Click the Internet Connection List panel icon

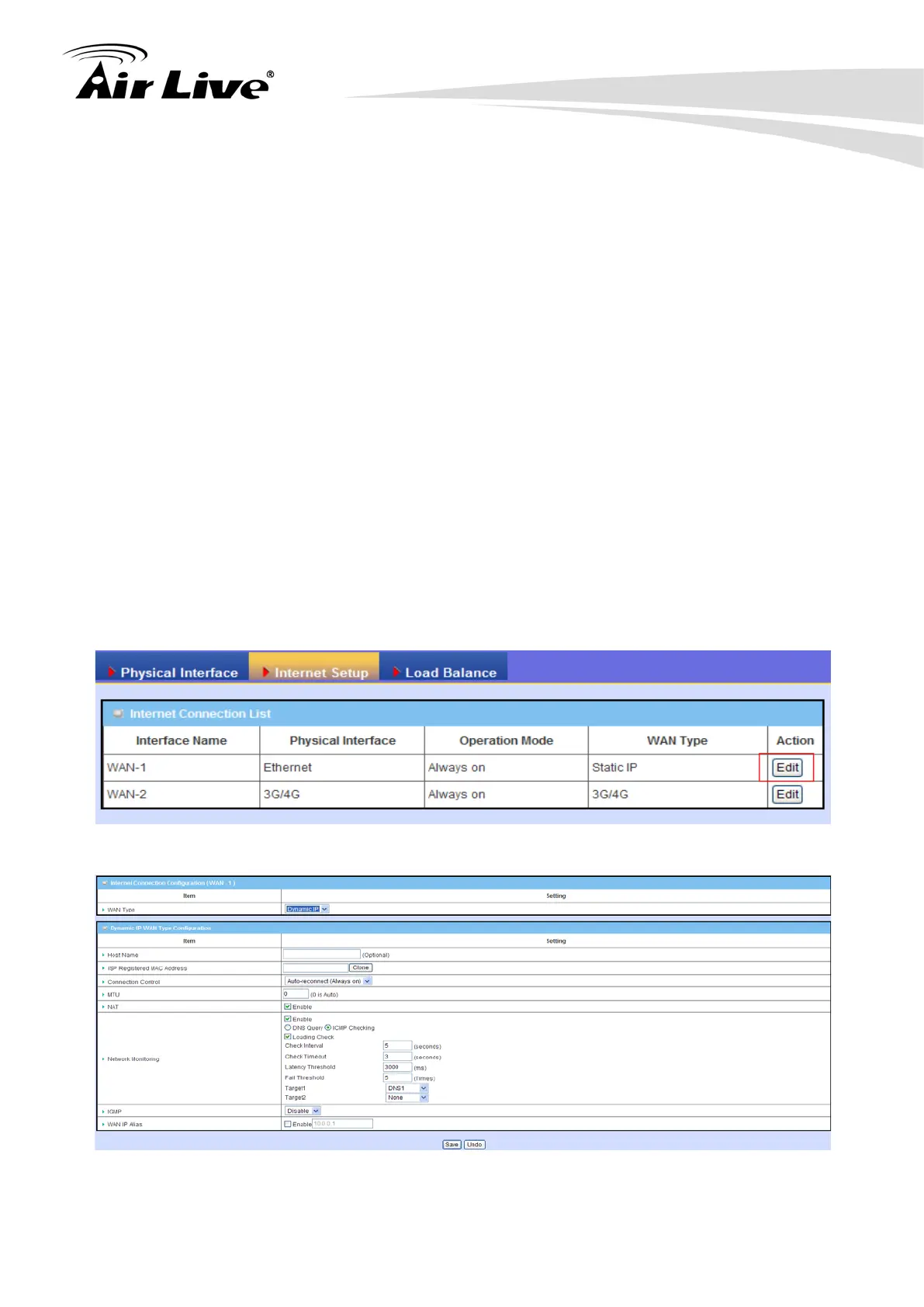(119, 713)
